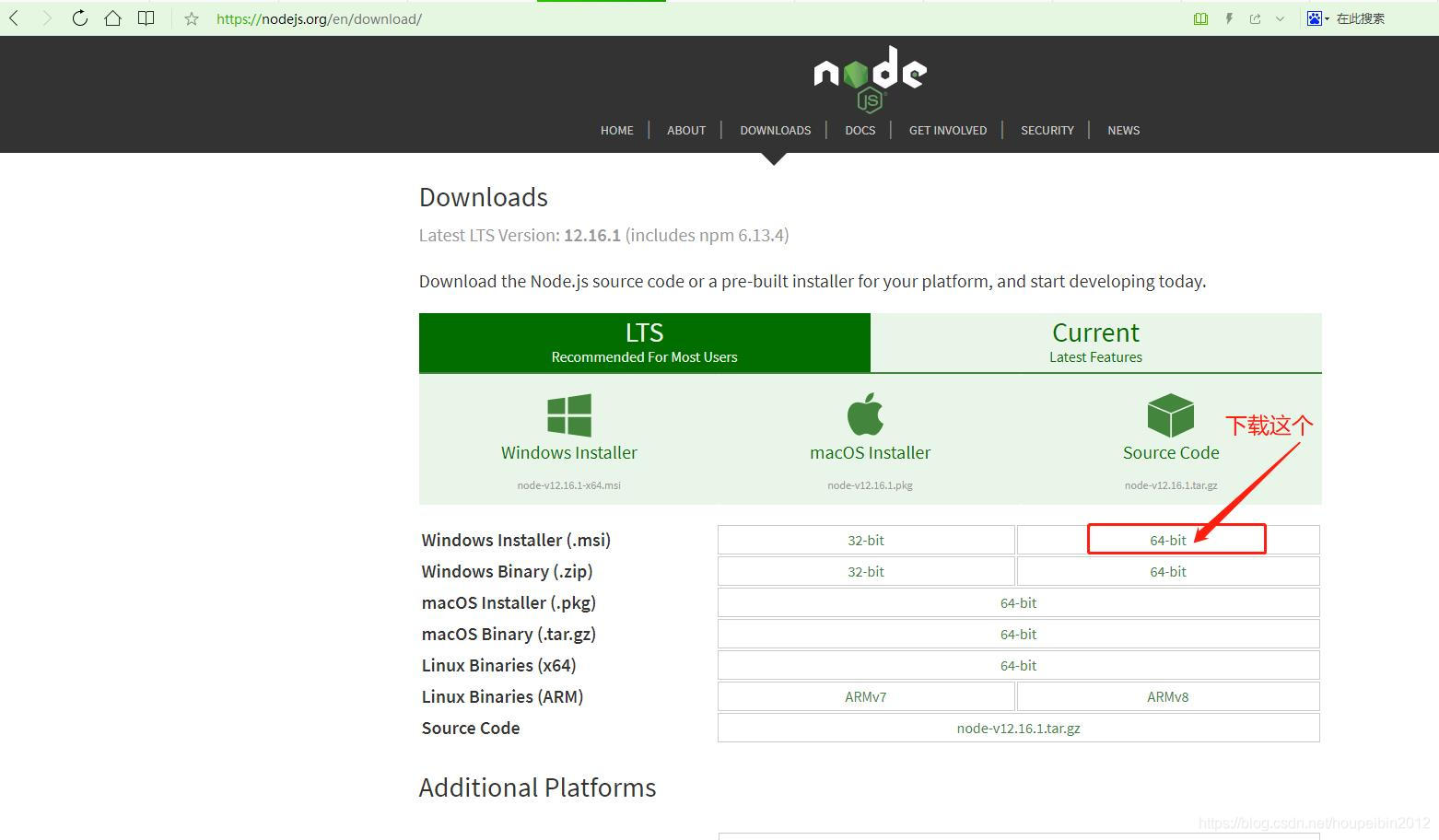Download 64-bit macOS Installer (.pkg)

(1019, 603)
